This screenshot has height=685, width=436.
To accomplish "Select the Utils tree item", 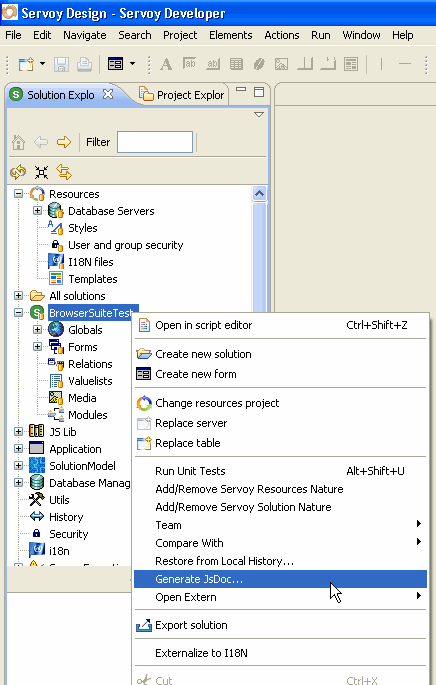I will tap(59, 500).
